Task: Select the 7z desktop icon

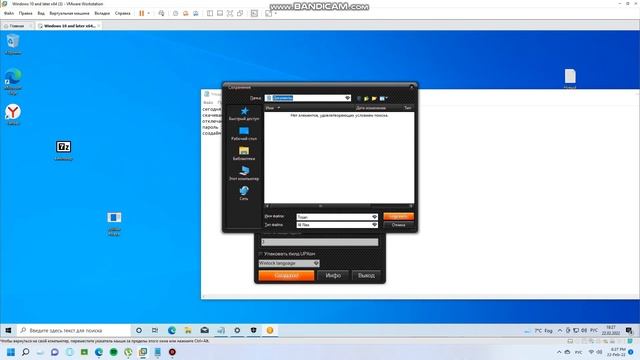Action: tap(64, 150)
